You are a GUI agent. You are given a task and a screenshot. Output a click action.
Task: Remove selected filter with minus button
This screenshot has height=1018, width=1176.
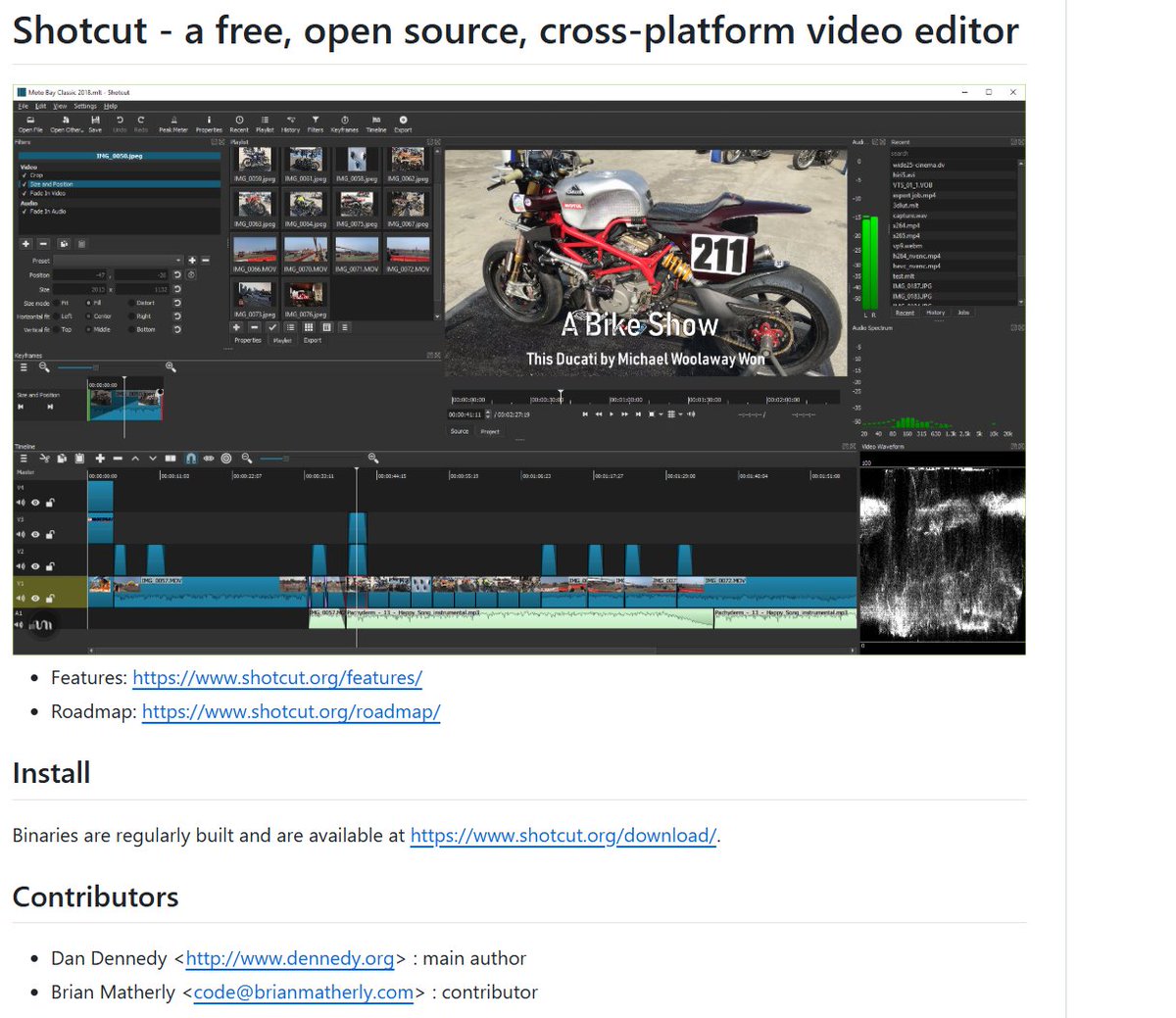(x=43, y=244)
